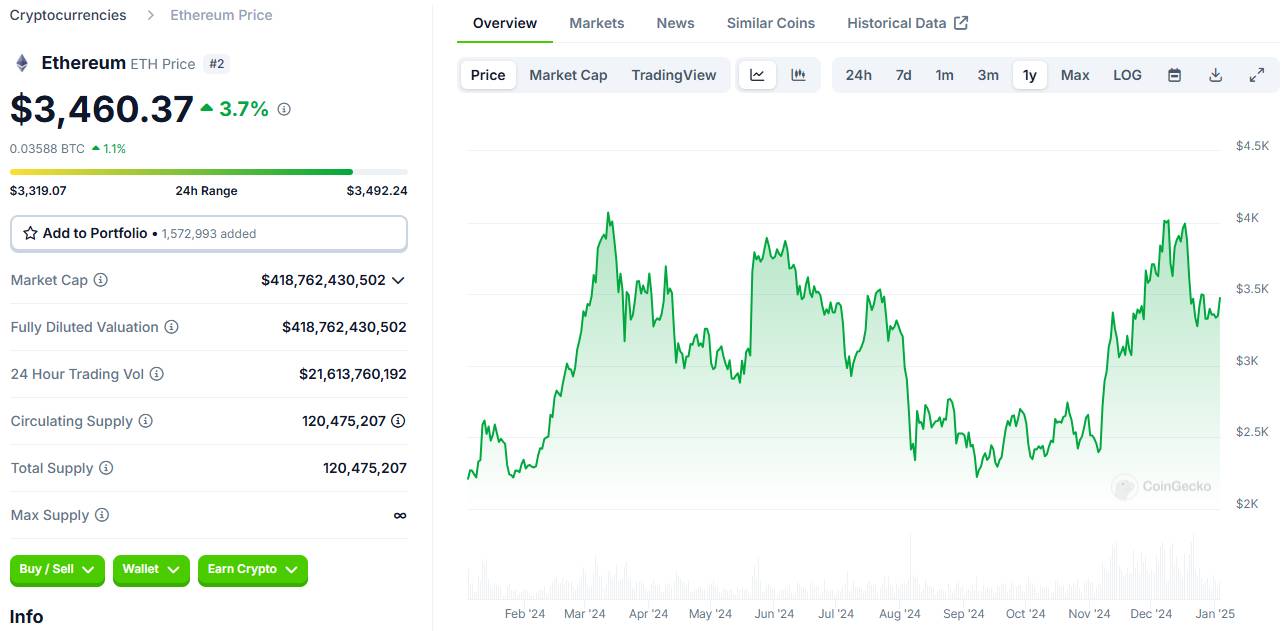Viewport: 1285px width, 631px height.
Task: Click the info icon beside 3.7% change
Action: click(284, 109)
